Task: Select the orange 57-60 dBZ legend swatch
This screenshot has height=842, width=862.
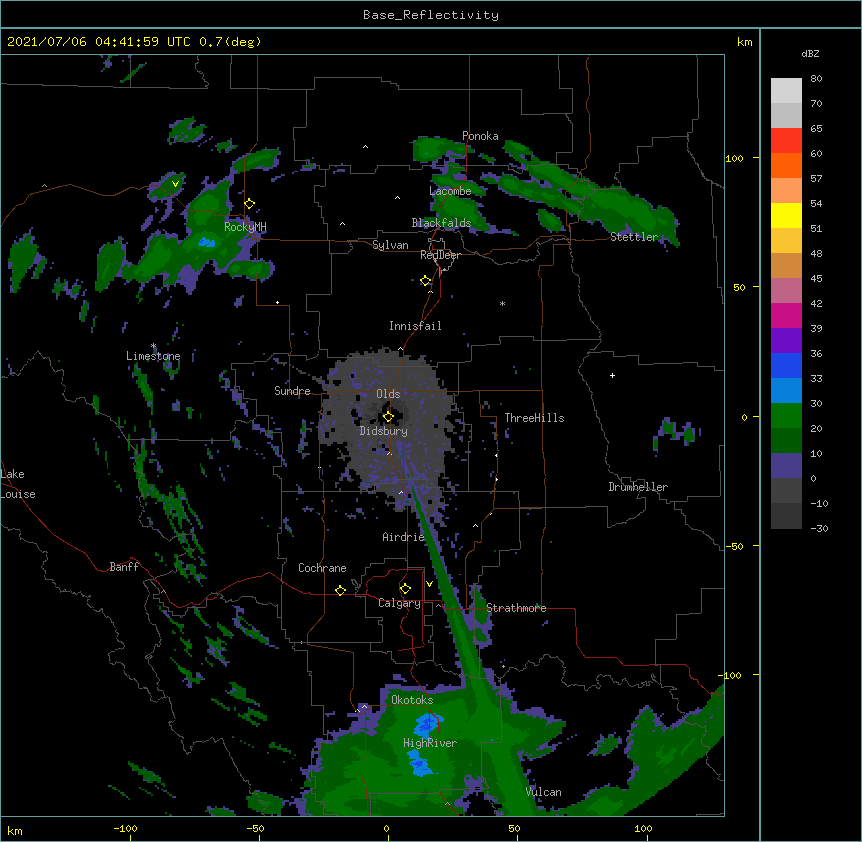Action: click(786, 165)
